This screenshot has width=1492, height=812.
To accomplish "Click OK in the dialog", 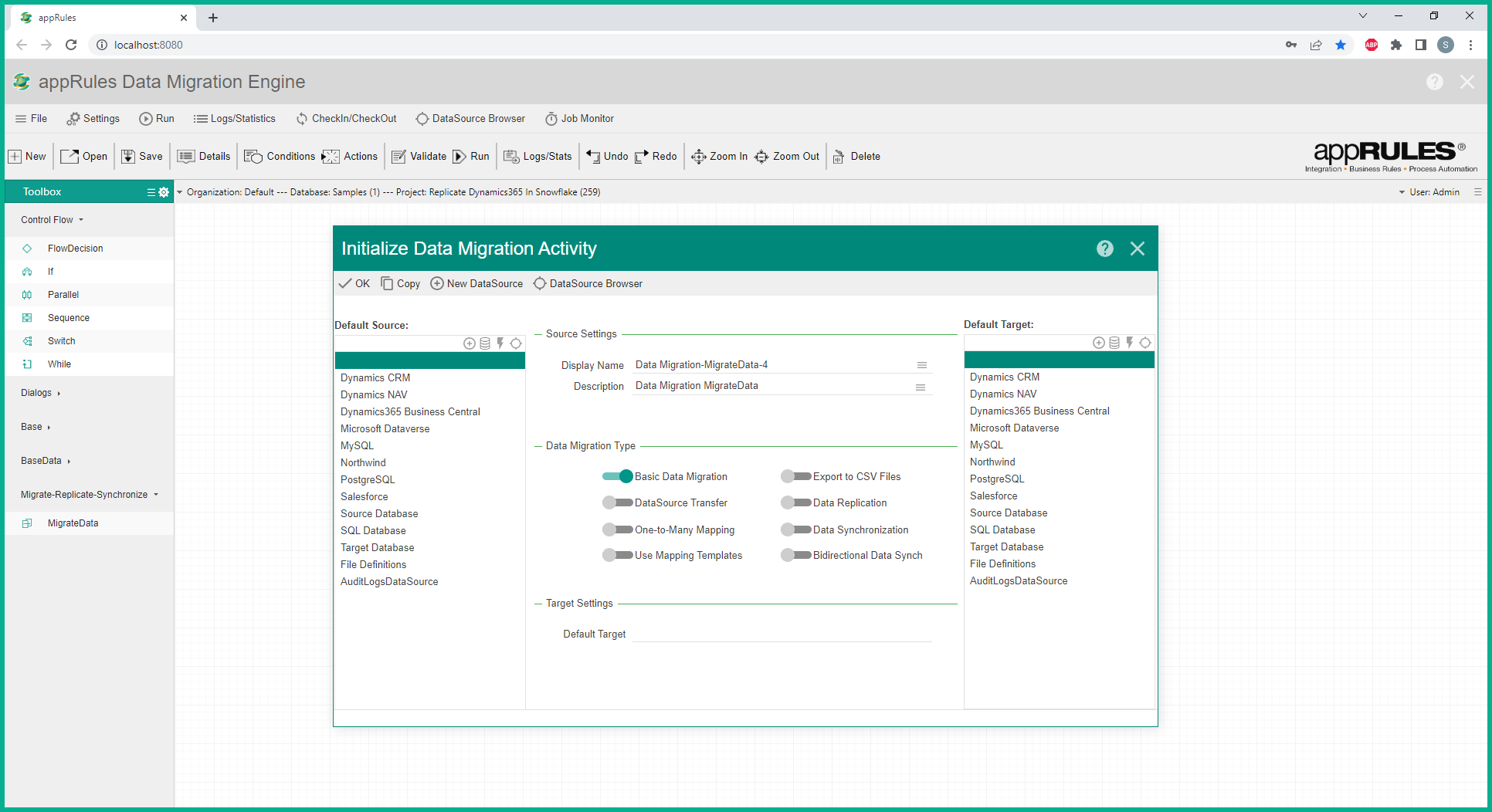I will (354, 284).
